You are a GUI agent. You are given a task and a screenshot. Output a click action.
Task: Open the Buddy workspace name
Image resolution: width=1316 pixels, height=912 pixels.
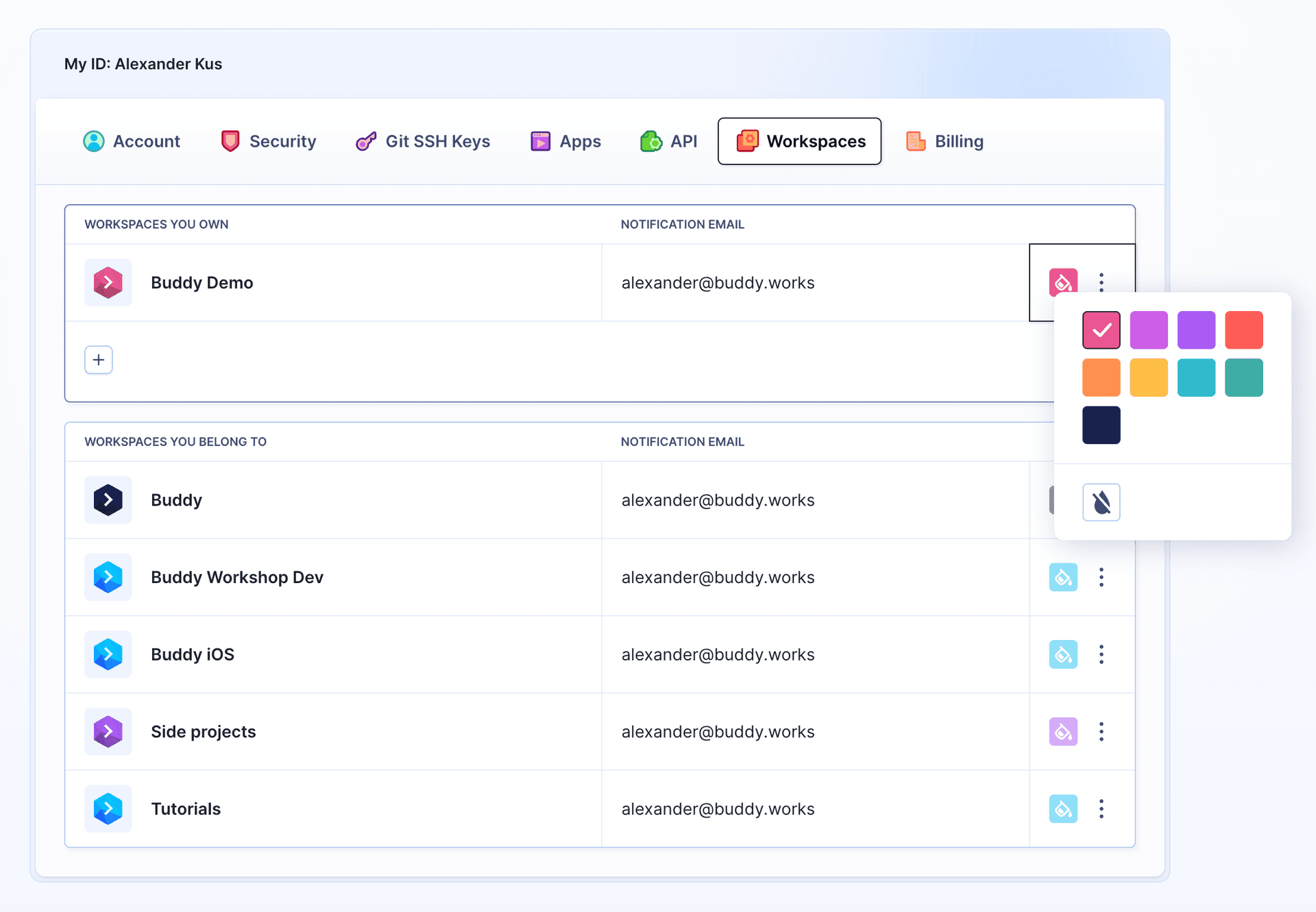[177, 500]
